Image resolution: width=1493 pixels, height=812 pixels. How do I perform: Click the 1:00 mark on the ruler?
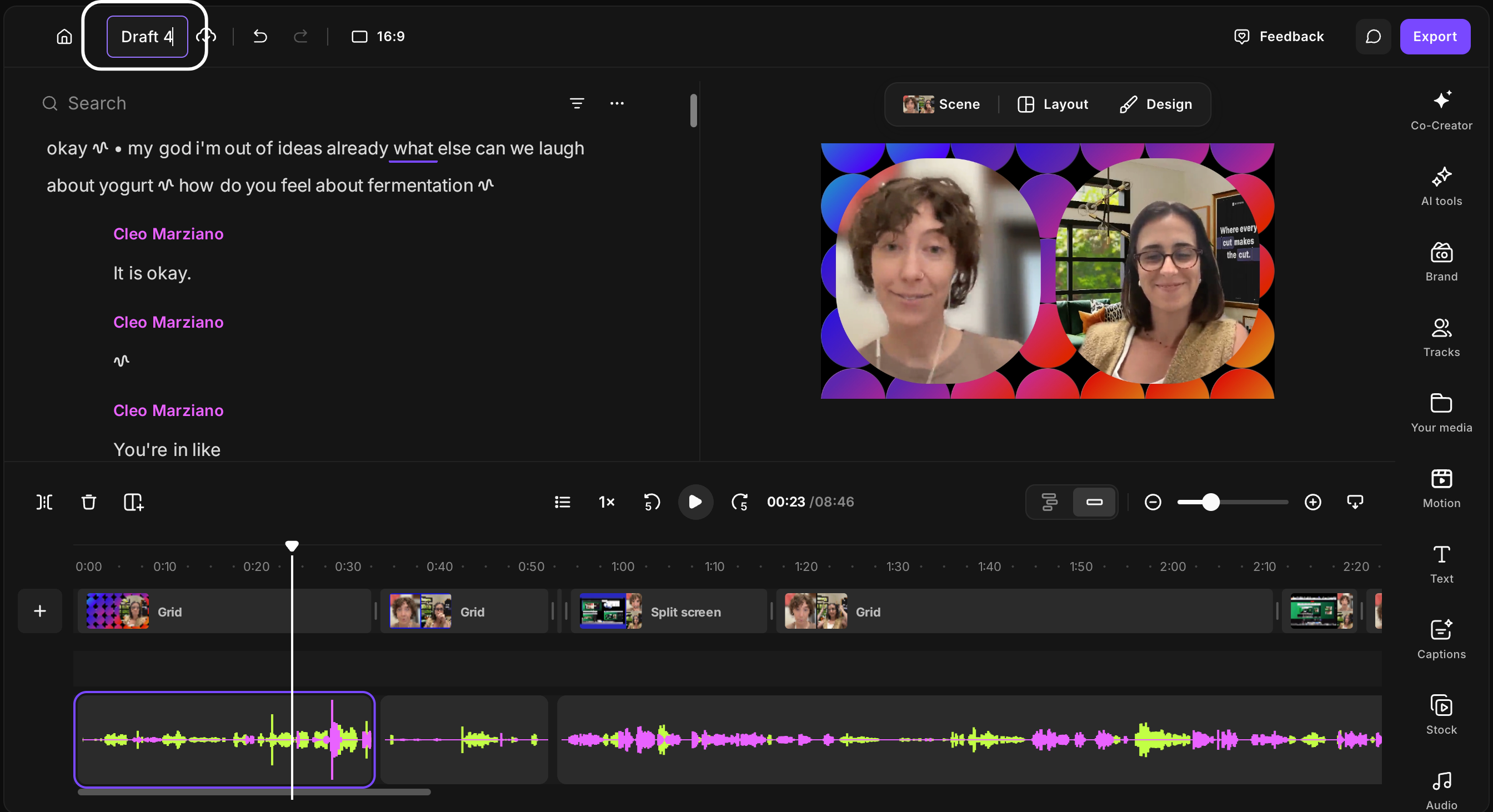pyautogui.click(x=623, y=567)
